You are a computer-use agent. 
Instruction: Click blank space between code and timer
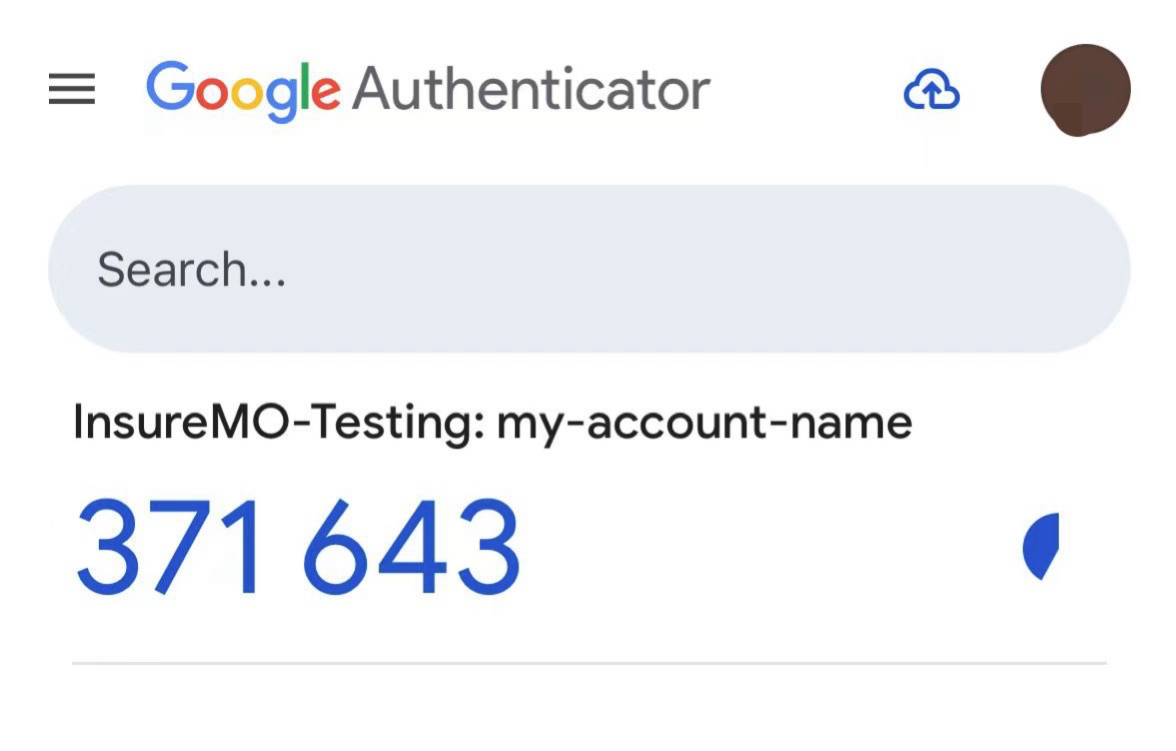point(772,547)
